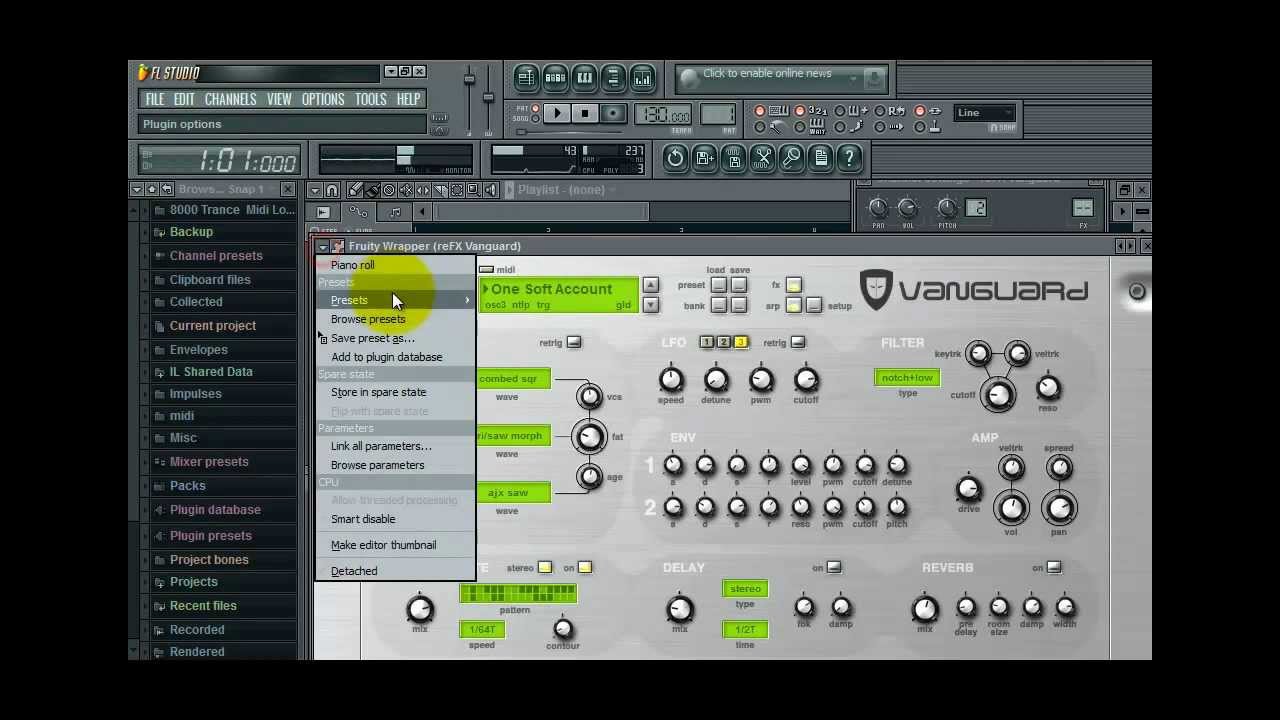The height and width of the screenshot is (720, 1280).
Task: Select Song mode radio light
Action: (535, 120)
